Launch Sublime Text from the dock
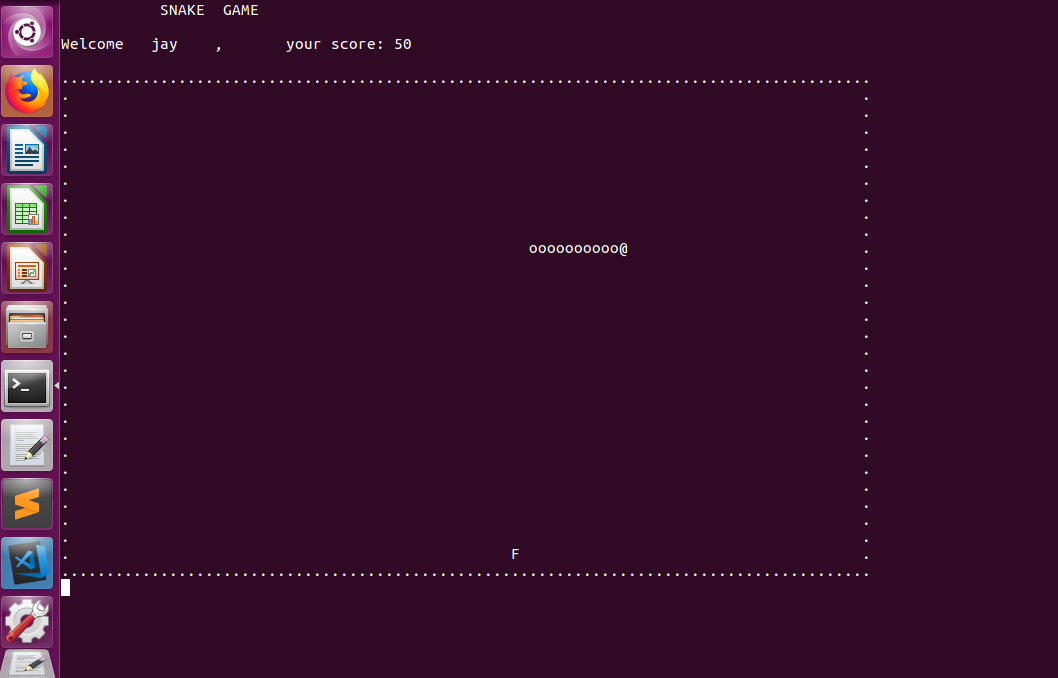 [27, 504]
